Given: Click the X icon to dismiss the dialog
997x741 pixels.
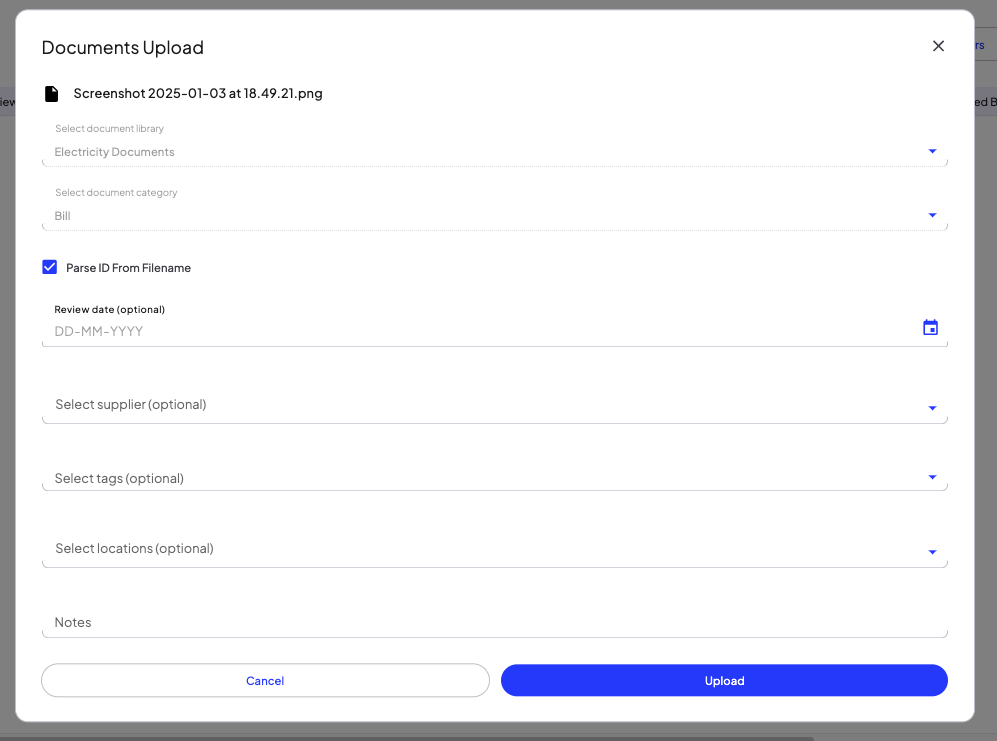Looking at the screenshot, I should [x=938, y=45].
